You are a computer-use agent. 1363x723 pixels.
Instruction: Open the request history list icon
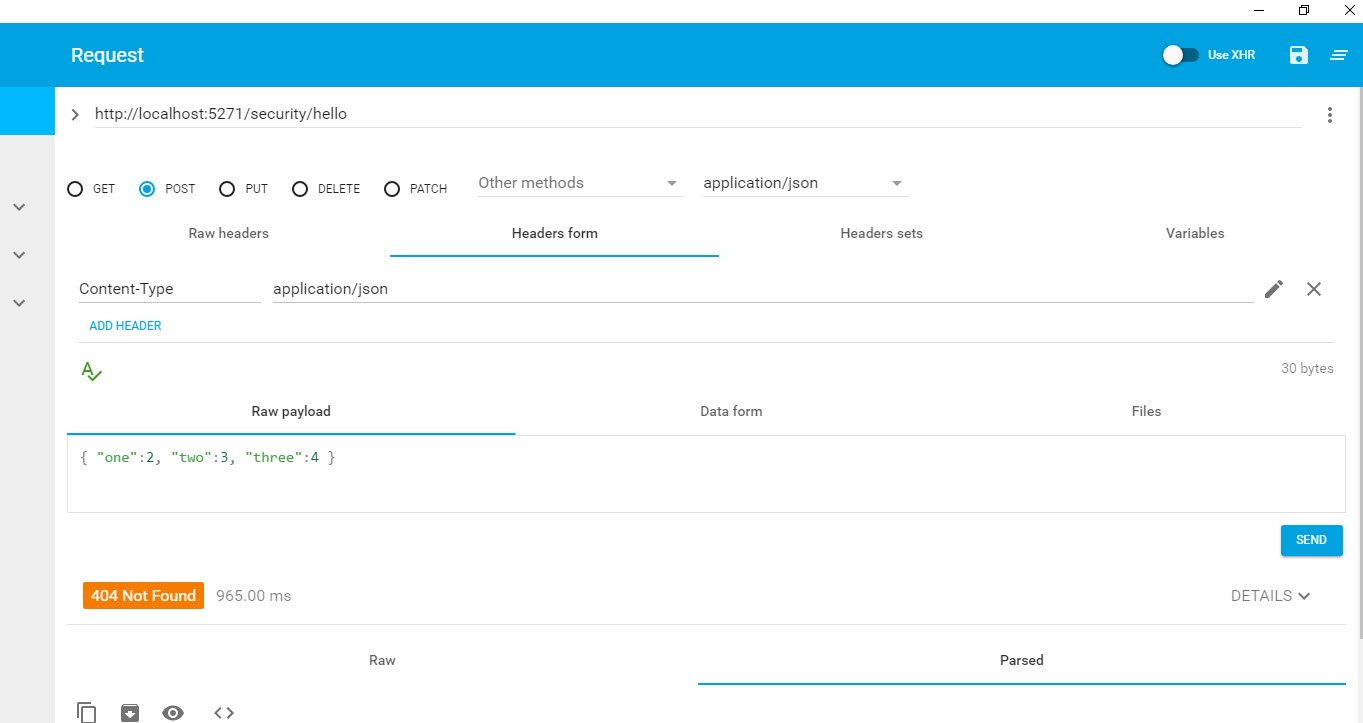(1339, 55)
